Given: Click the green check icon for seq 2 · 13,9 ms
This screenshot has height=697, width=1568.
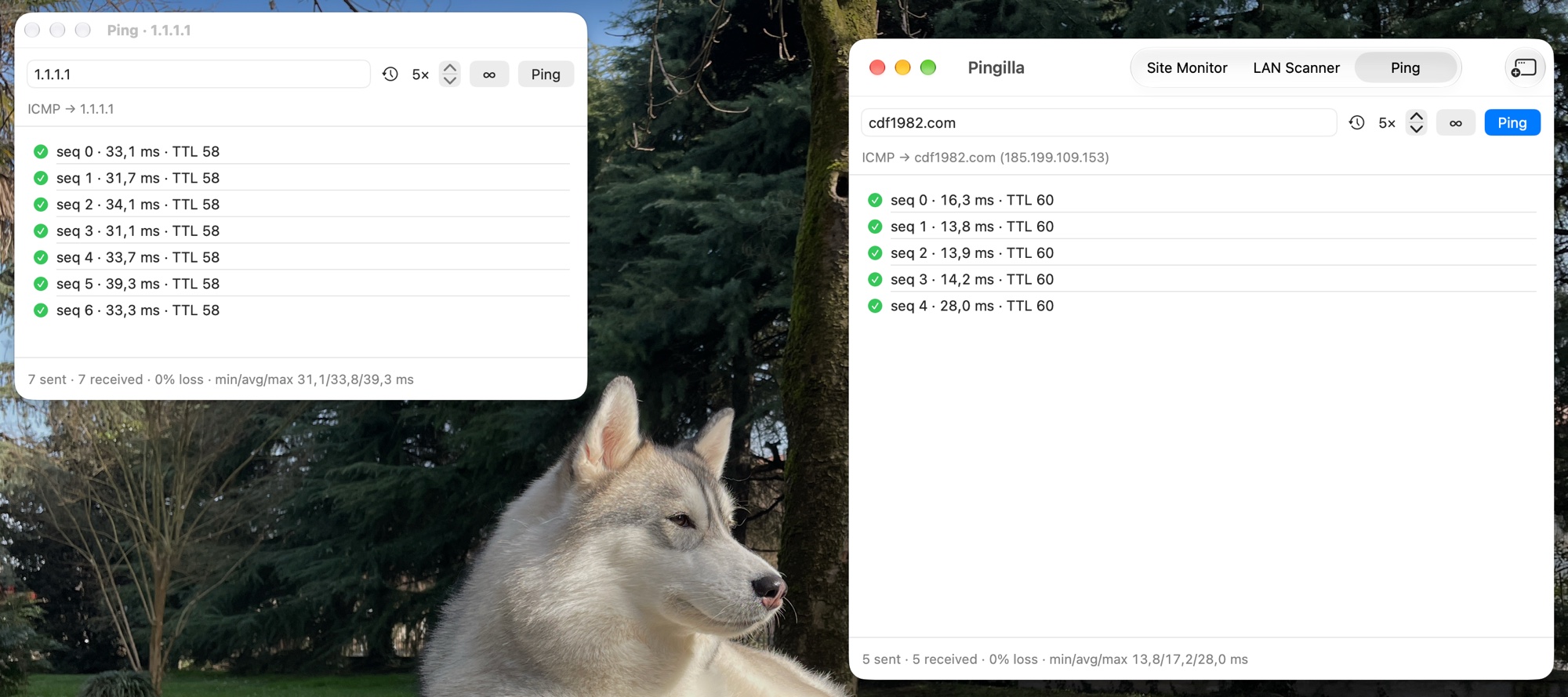Looking at the screenshot, I should [875, 253].
